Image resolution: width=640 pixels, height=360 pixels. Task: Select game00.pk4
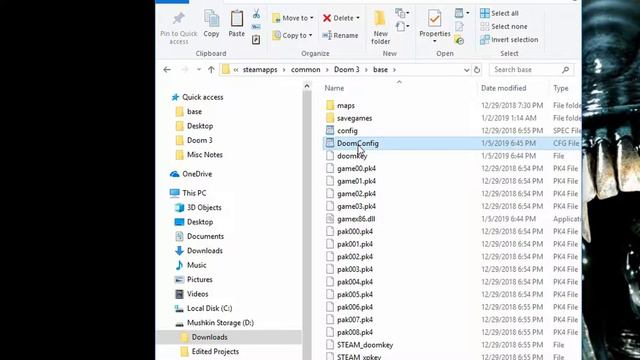(x=356, y=169)
